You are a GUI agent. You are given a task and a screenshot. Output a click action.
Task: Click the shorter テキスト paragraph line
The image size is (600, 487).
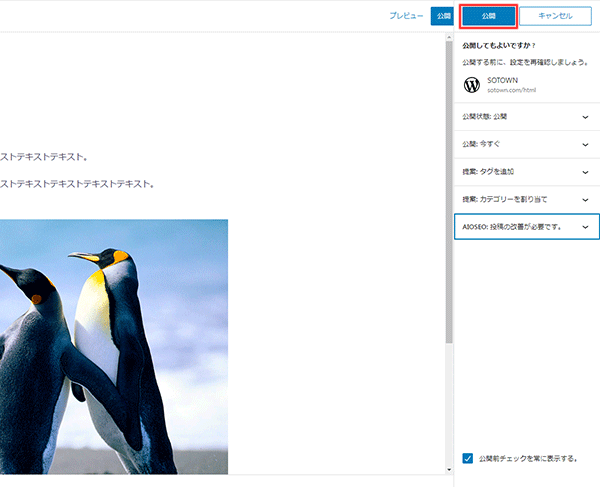coord(44,157)
